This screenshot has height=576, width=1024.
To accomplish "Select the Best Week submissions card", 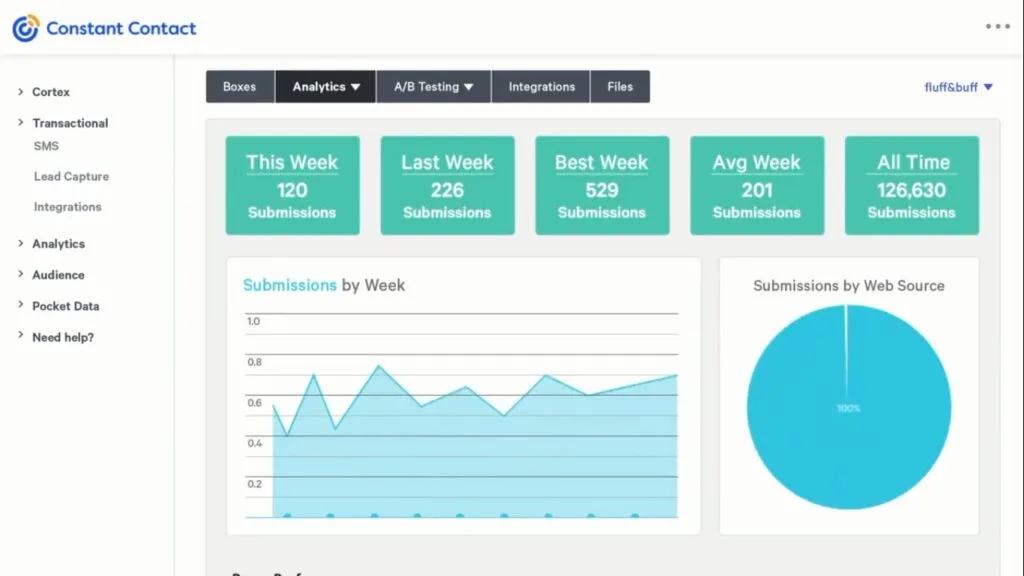I will pos(602,185).
